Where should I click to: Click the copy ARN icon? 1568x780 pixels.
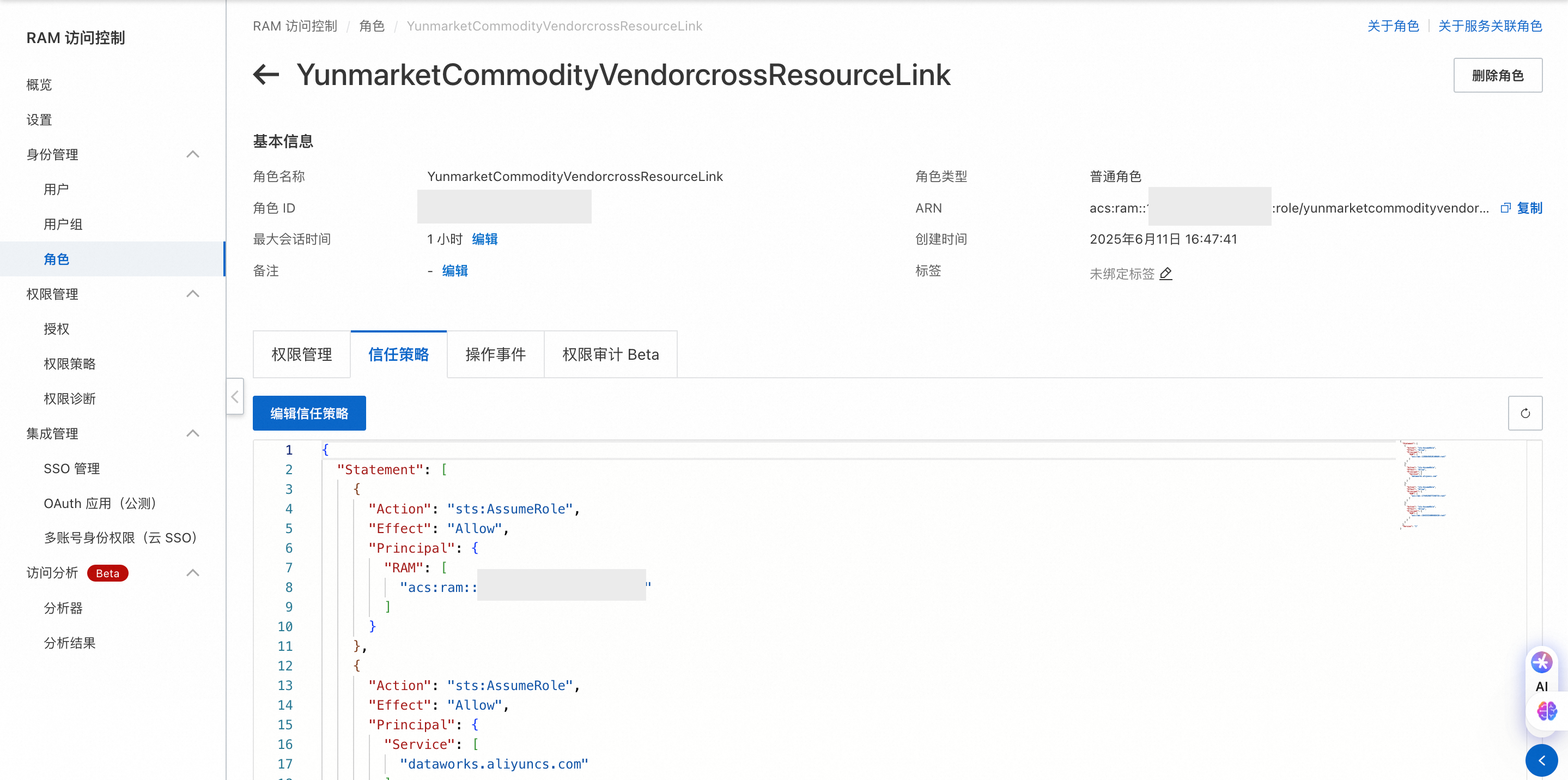(1505, 208)
